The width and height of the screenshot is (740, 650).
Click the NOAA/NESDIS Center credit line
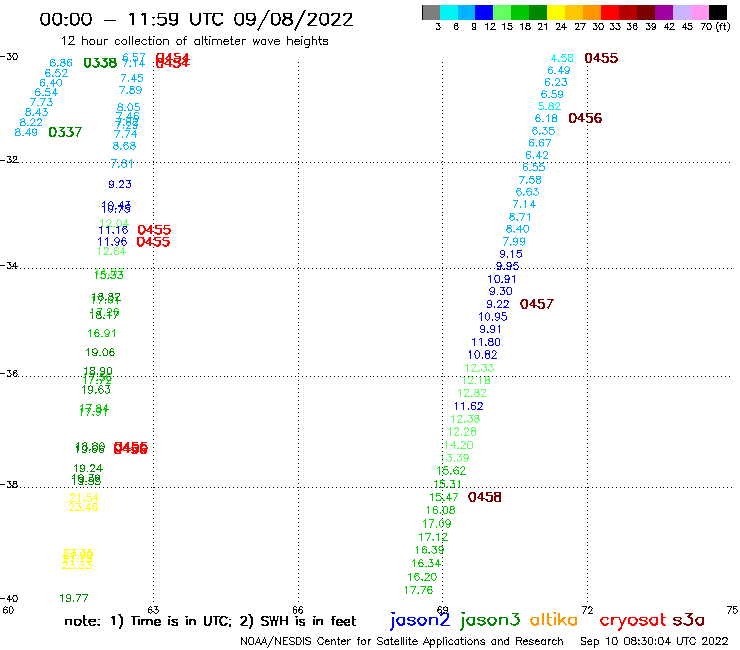coord(402,641)
